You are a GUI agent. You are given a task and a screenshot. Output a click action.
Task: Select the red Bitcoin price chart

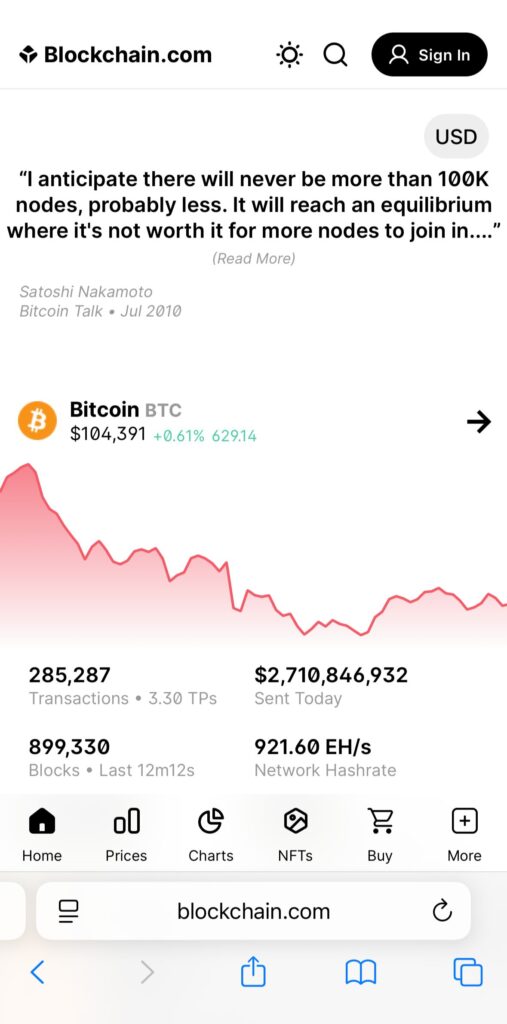pyautogui.click(x=254, y=552)
